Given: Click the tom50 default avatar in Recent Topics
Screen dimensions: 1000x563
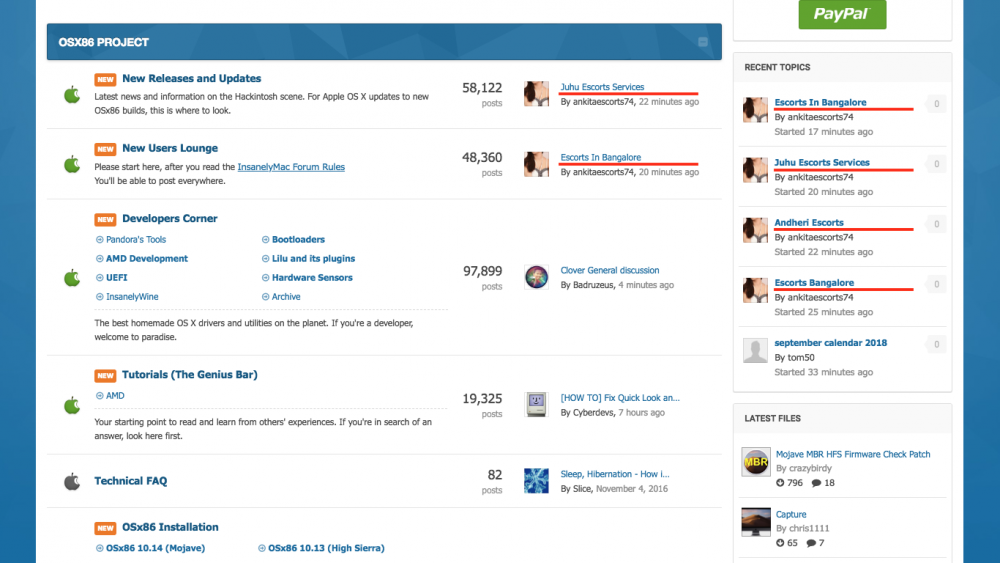Looking at the screenshot, I should [x=755, y=350].
